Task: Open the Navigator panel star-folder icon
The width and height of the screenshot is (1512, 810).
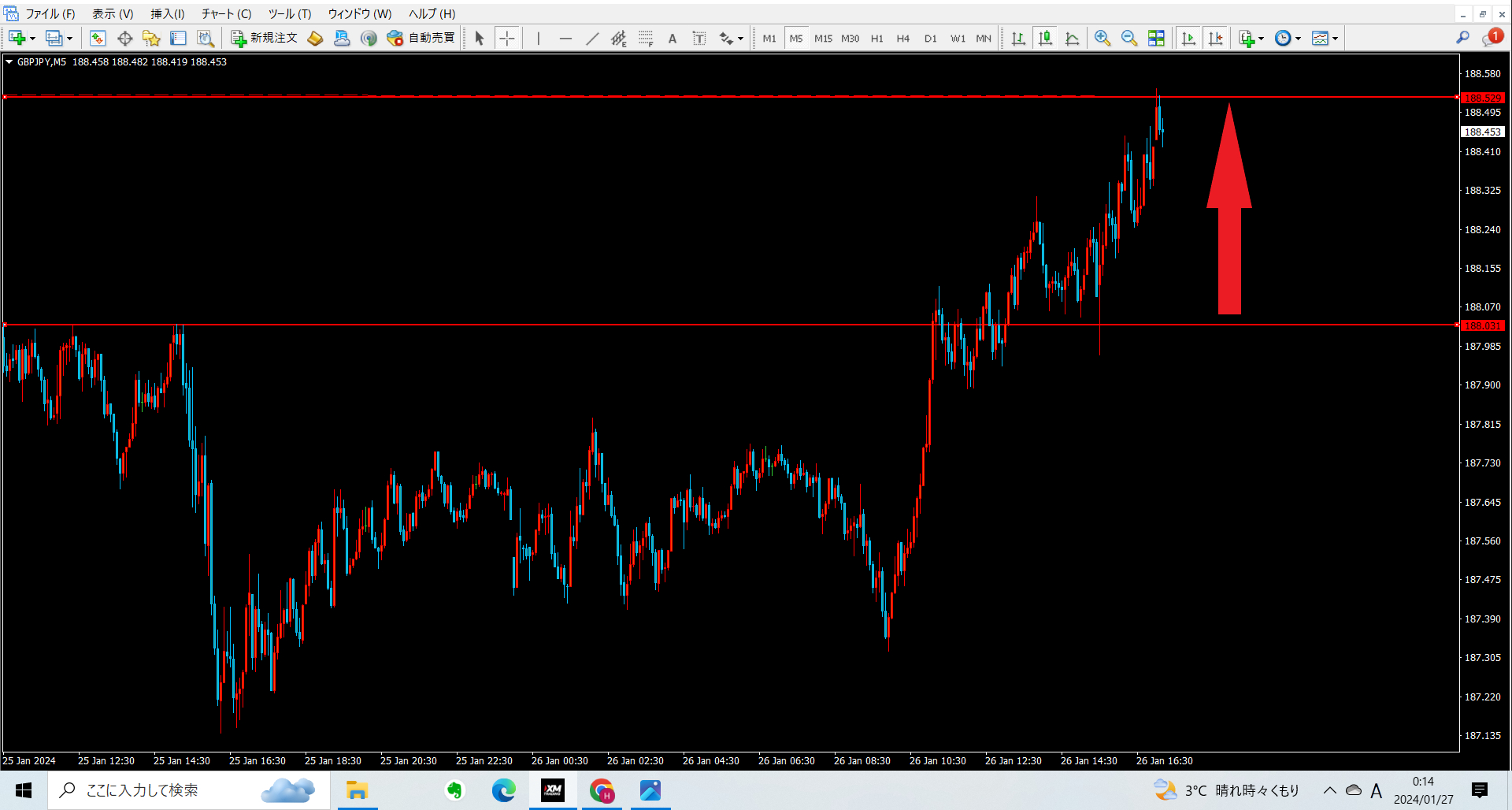Action: tap(151, 39)
